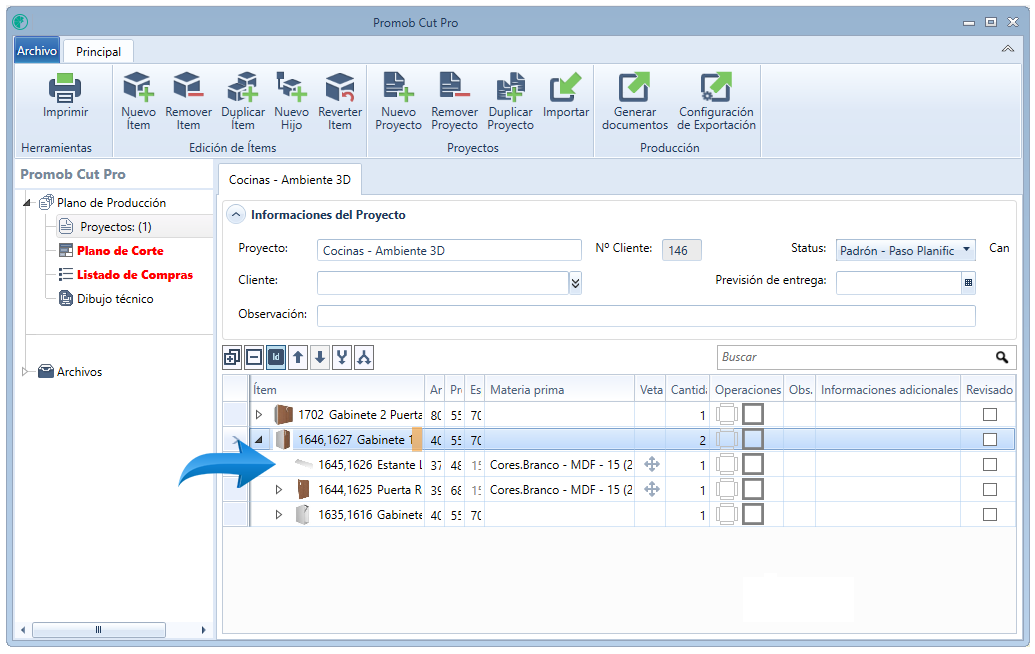Click the Observación field
This screenshot has width=1035, height=654.
click(646, 315)
